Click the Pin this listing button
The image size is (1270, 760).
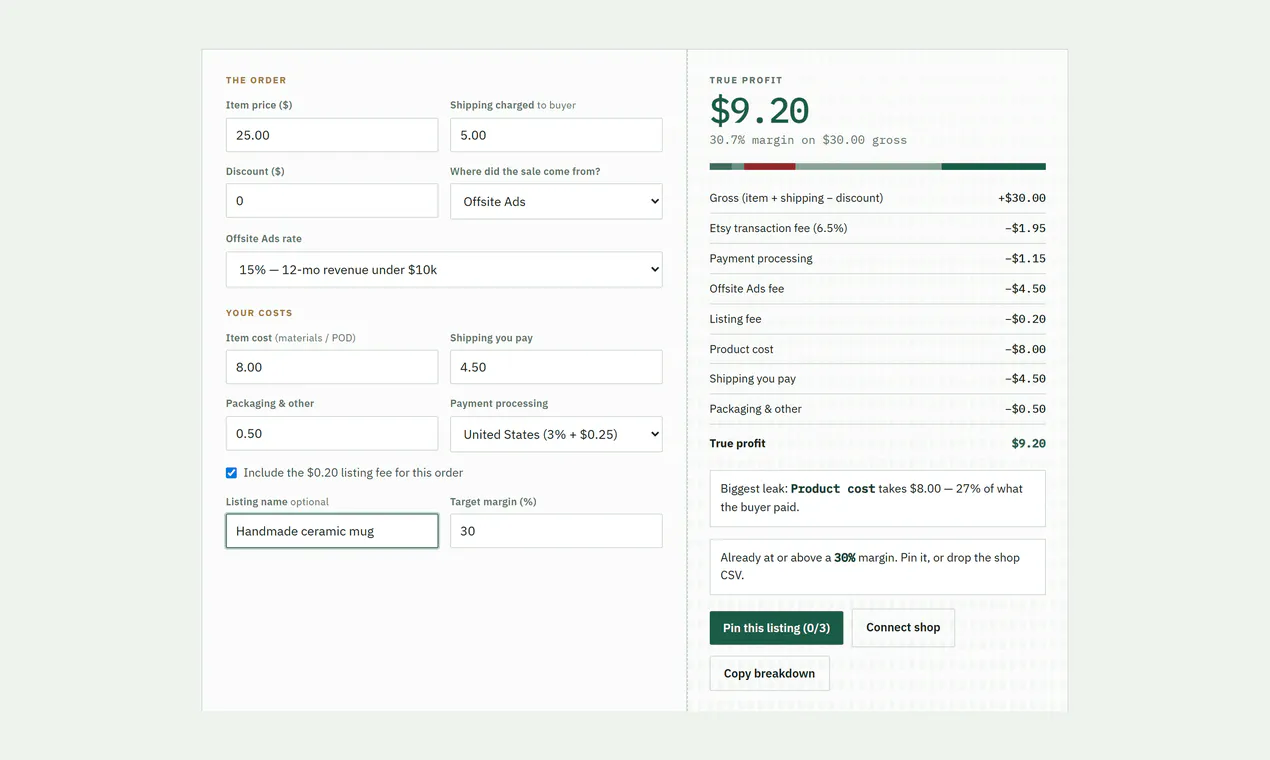[776, 628]
